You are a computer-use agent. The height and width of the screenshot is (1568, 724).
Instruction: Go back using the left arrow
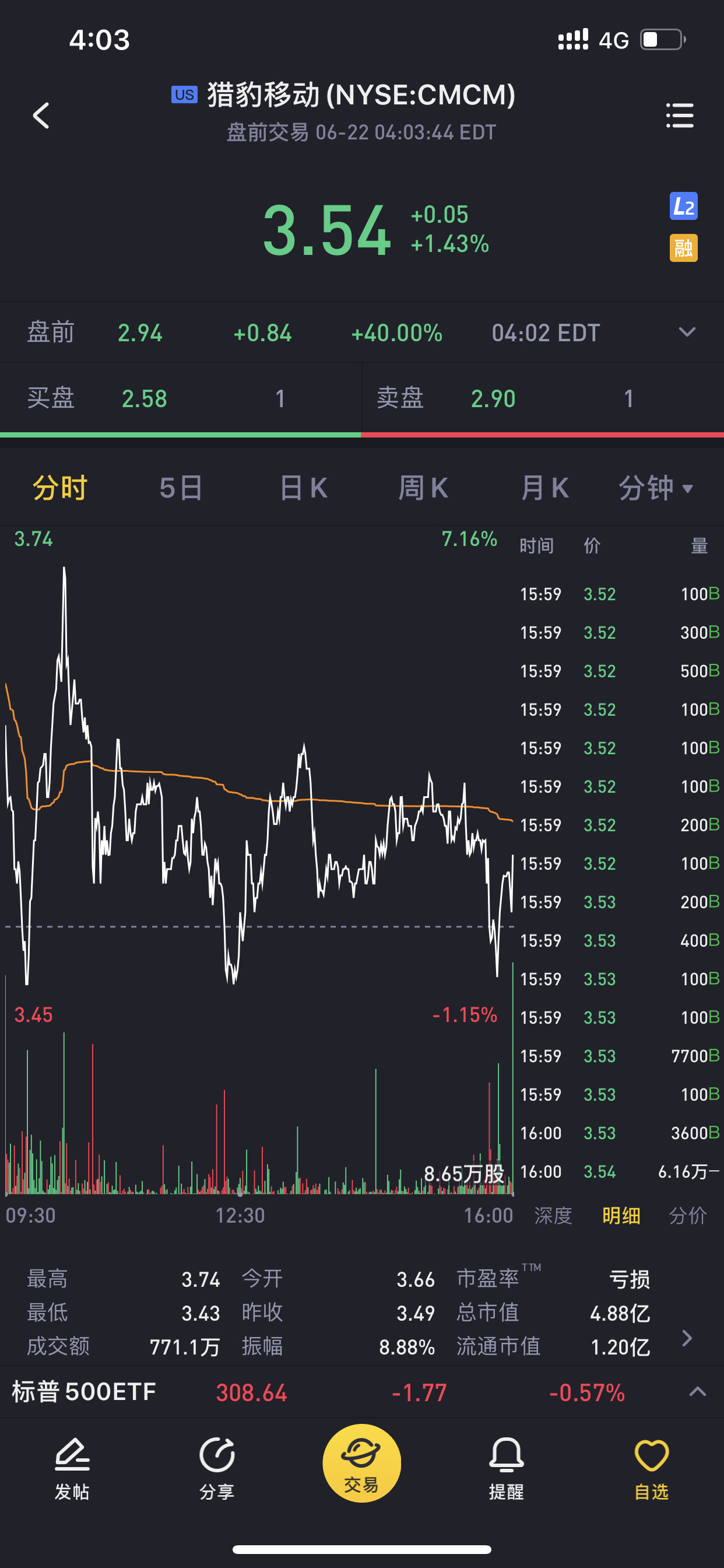[41, 115]
